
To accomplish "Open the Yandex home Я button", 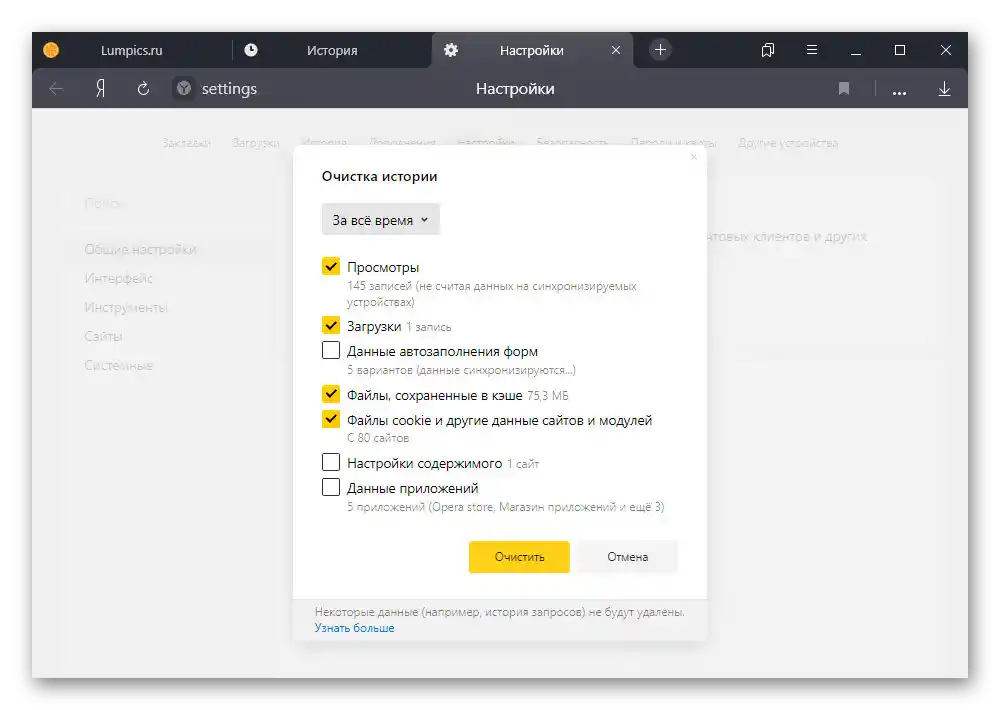I will [x=100, y=88].
